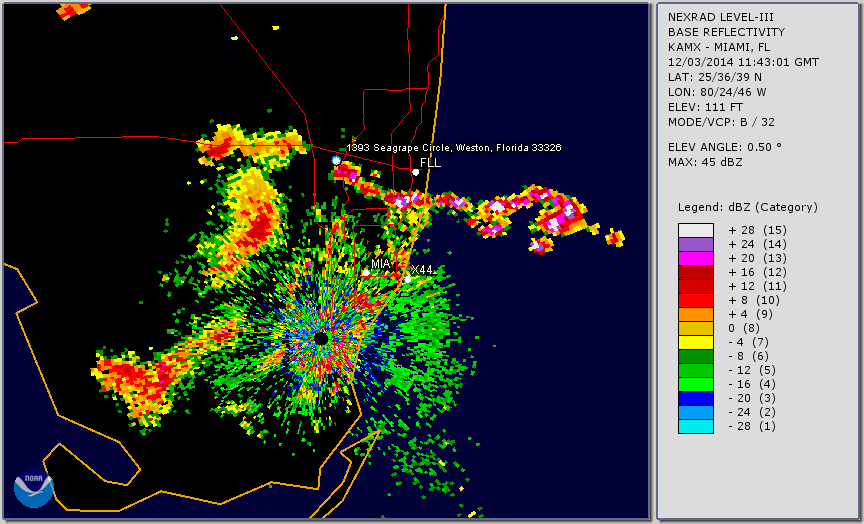The image size is (864, 524).
Task: Click the ELEV: 111 FT text
Action: tap(705, 107)
